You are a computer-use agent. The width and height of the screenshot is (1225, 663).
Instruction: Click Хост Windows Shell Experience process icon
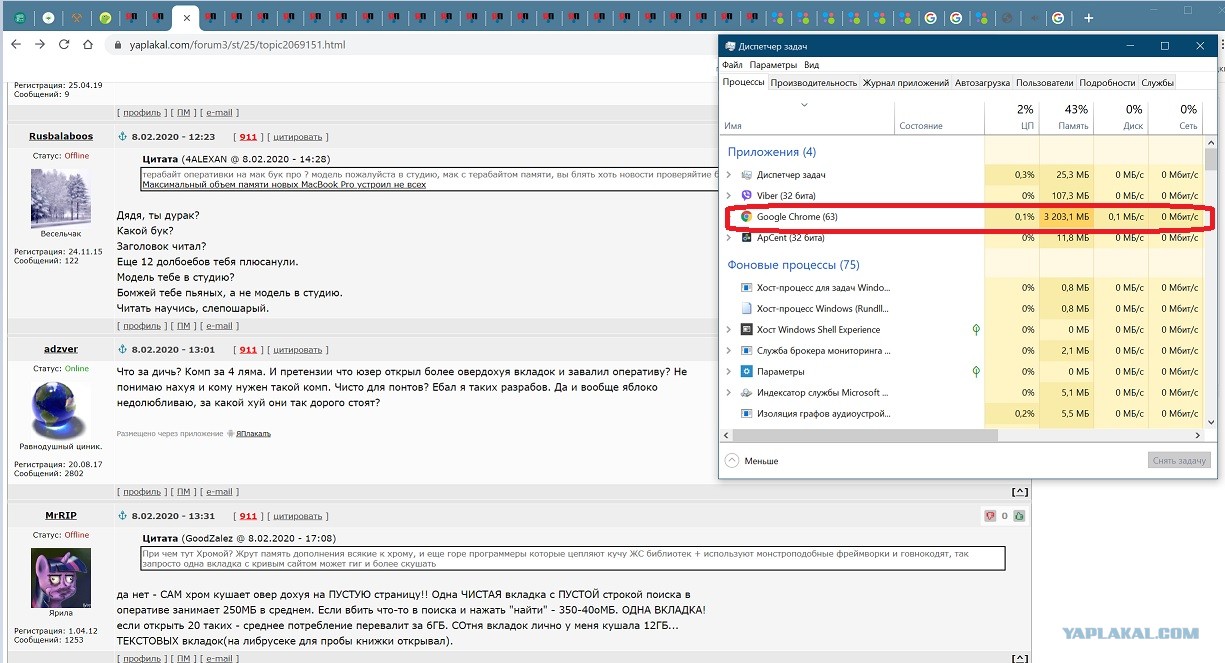746,329
